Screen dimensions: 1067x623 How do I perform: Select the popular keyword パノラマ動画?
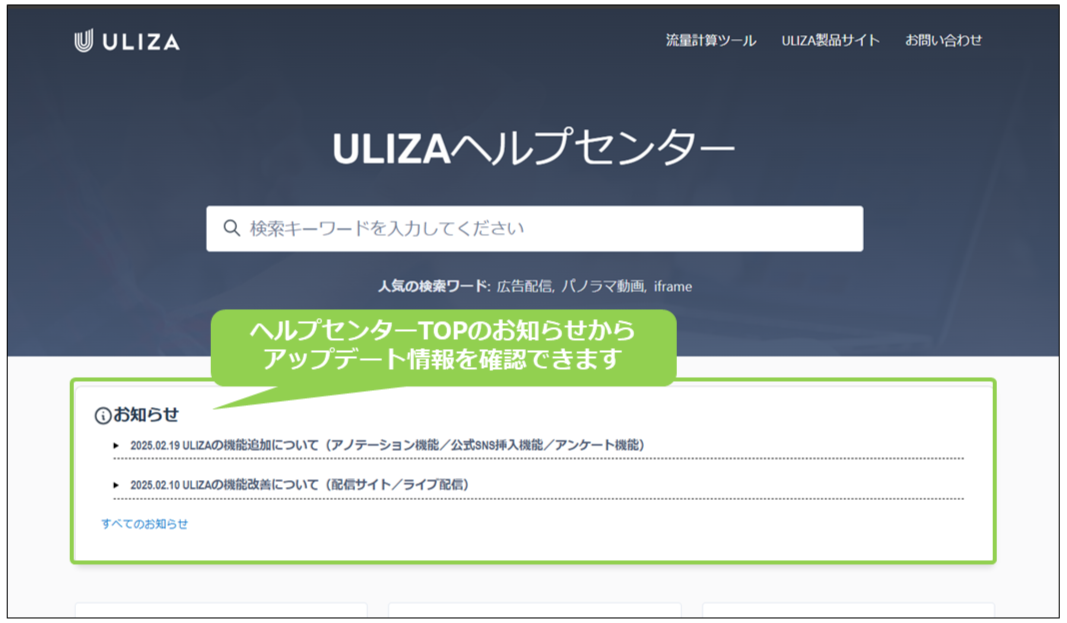click(602, 286)
